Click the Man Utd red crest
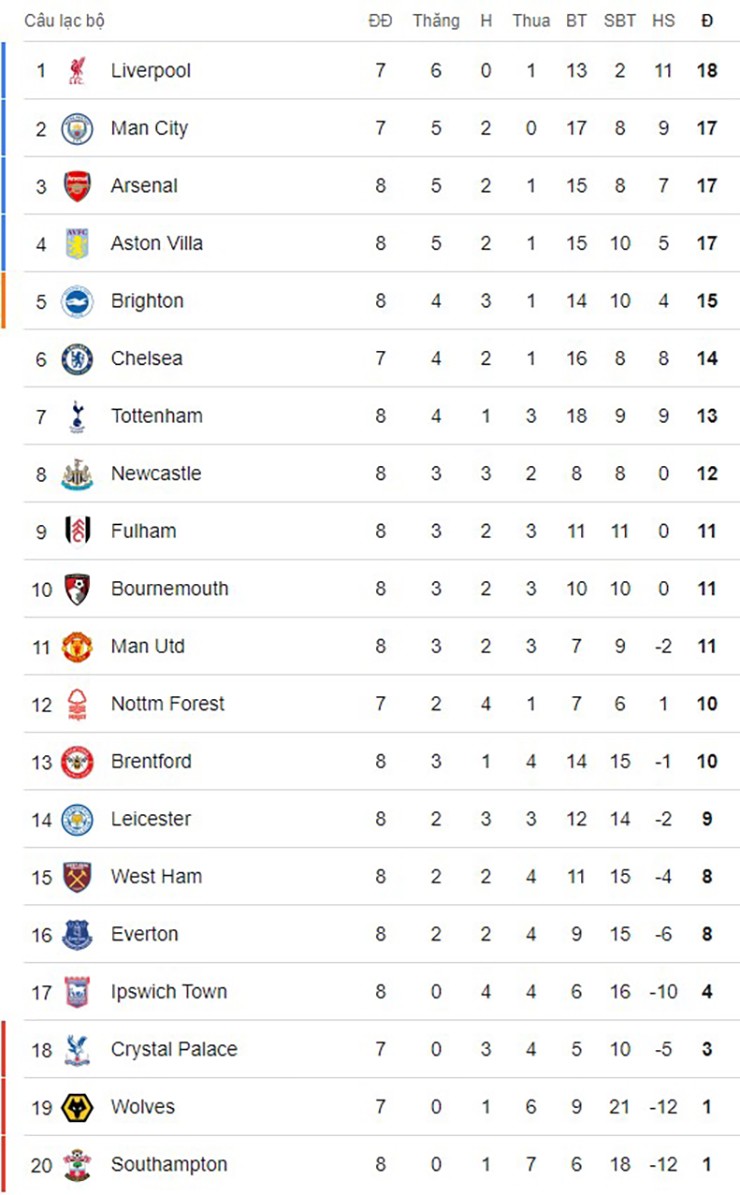Screen dimensions: 740x1195 click(77, 647)
